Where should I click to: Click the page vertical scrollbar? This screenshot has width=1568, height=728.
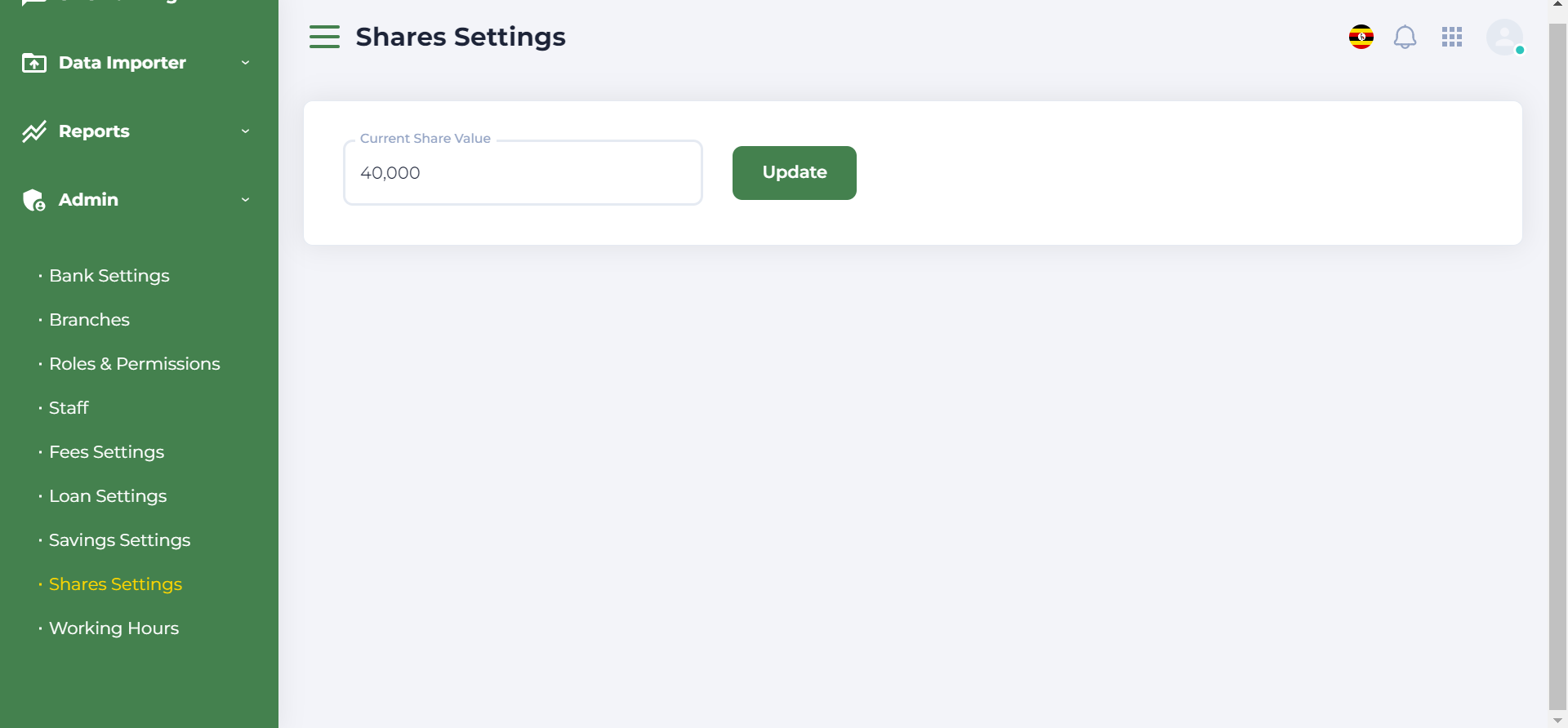coord(1557,367)
